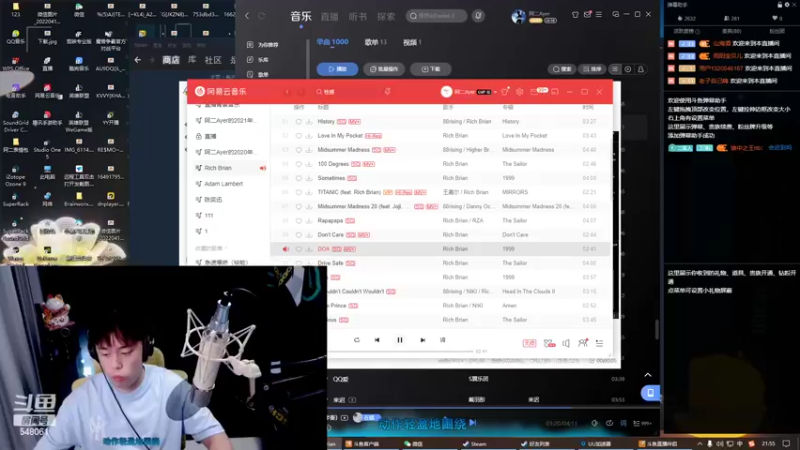
Task: Like the song Rapapapa
Action: (298, 220)
